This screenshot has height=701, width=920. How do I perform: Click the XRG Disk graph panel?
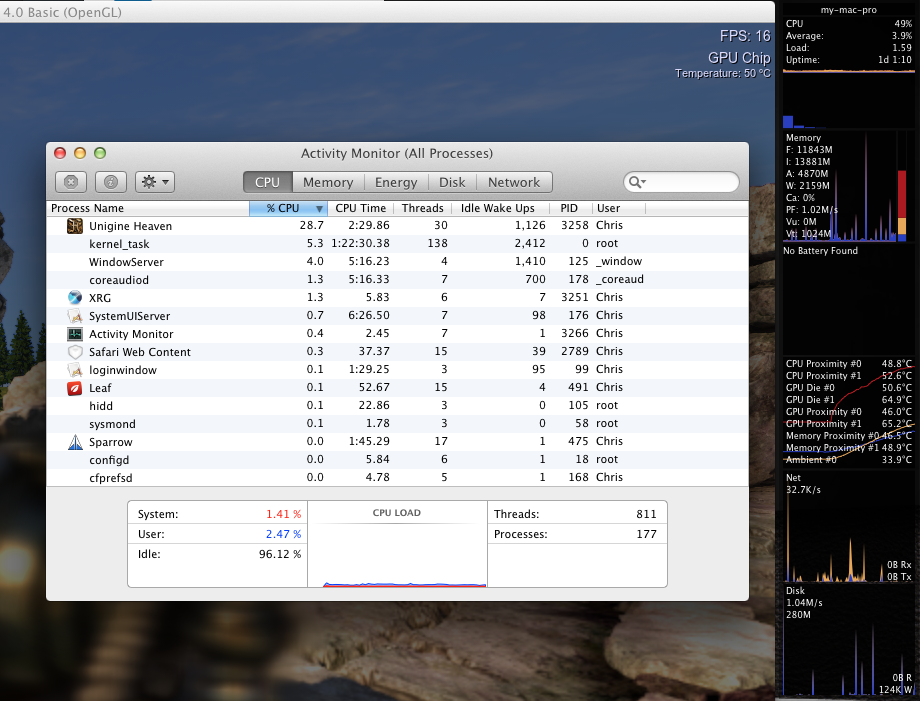coord(848,640)
